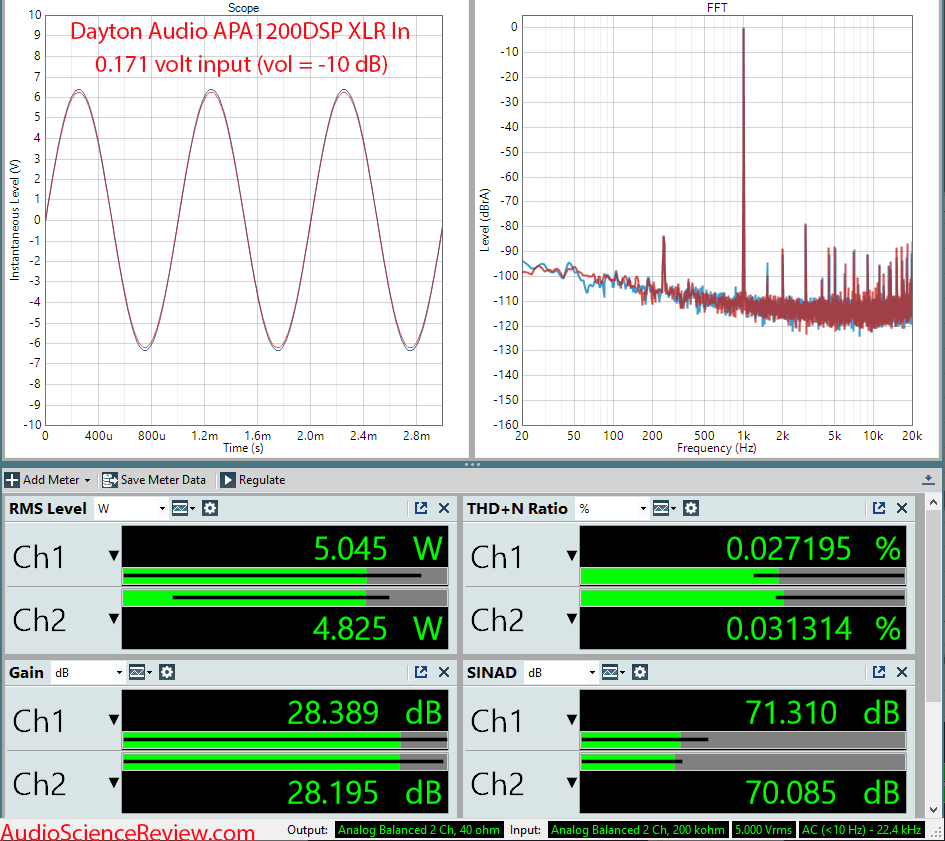945x841 pixels.
Task: Click the 5.000 Vrms status indicator
Action: 763,830
